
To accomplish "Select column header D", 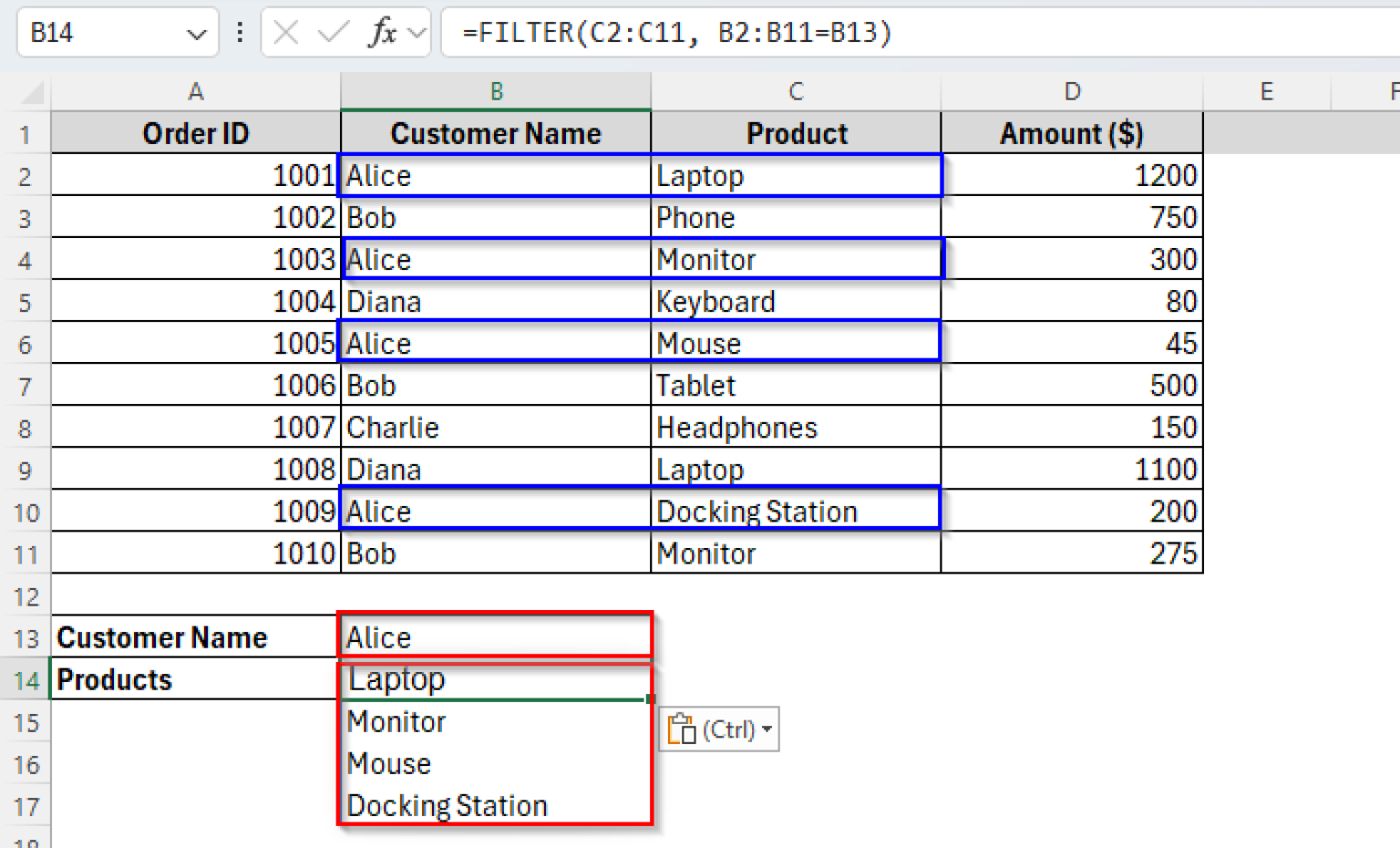I will click(x=1071, y=91).
